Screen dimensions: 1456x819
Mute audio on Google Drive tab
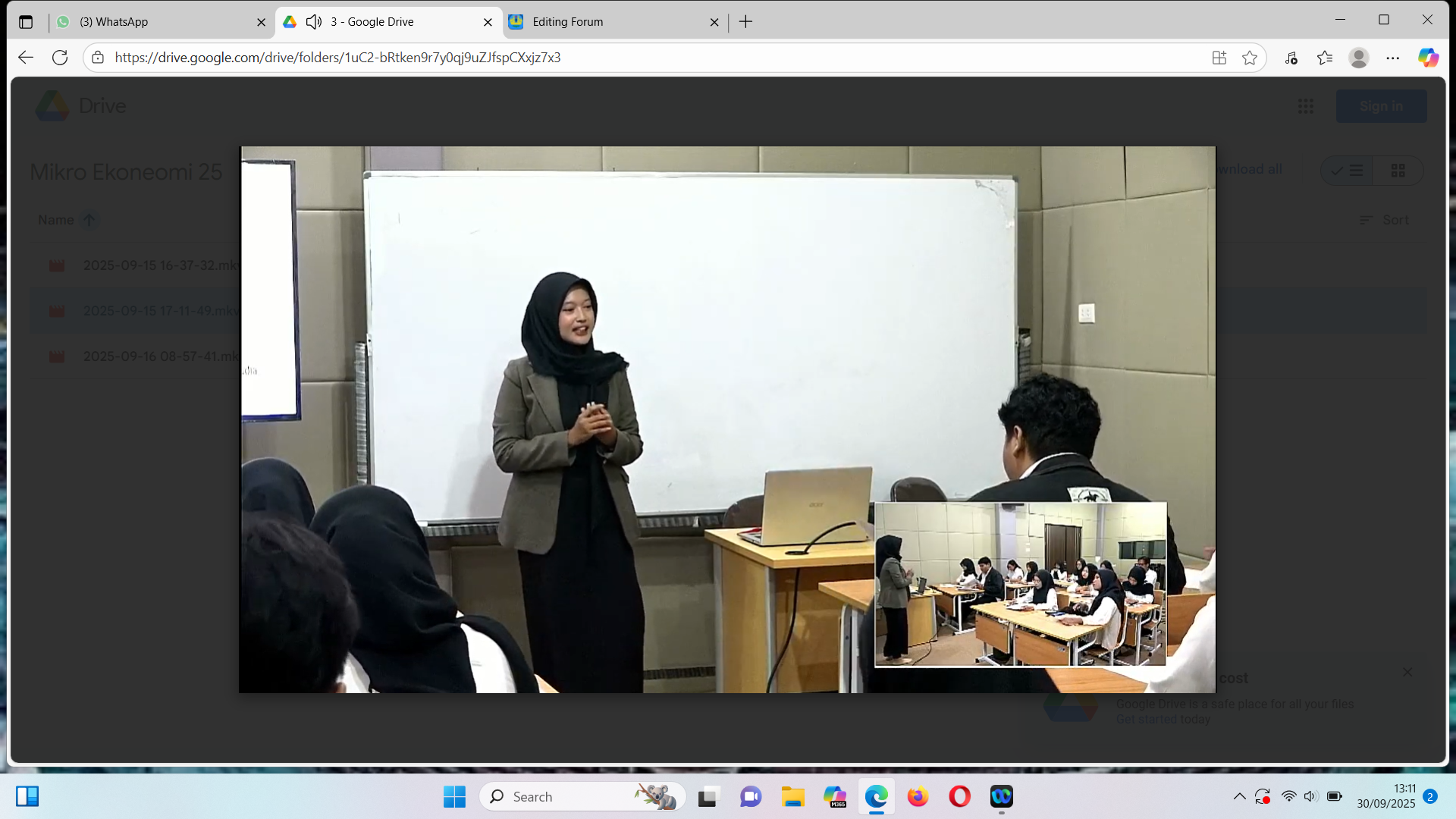coord(314,22)
